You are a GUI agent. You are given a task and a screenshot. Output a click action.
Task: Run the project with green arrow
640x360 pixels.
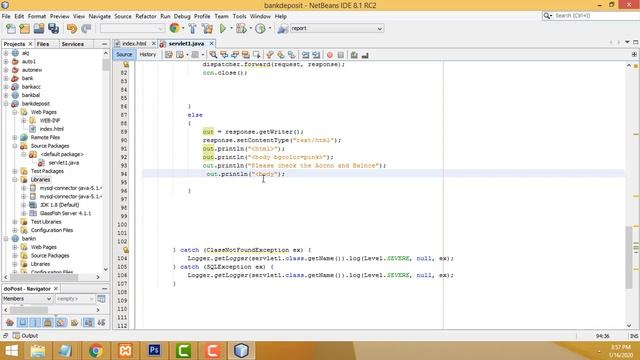pos(223,29)
